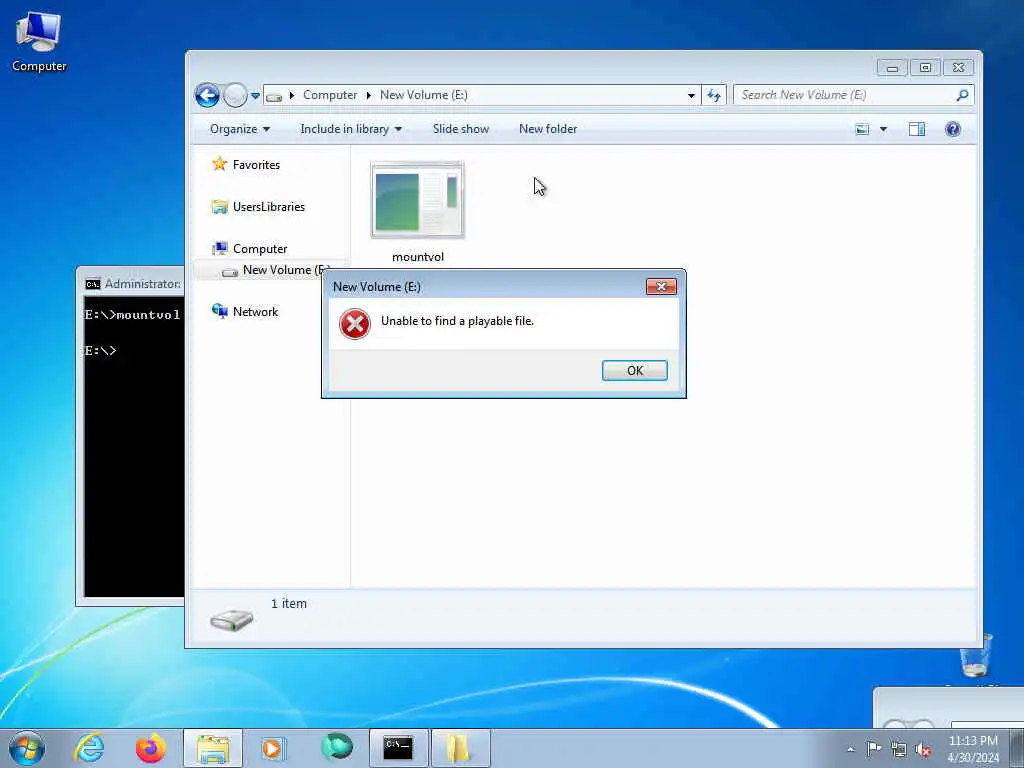Open the Windows Start menu
This screenshot has width=1024, height=768.
click(x=27, y=748)
